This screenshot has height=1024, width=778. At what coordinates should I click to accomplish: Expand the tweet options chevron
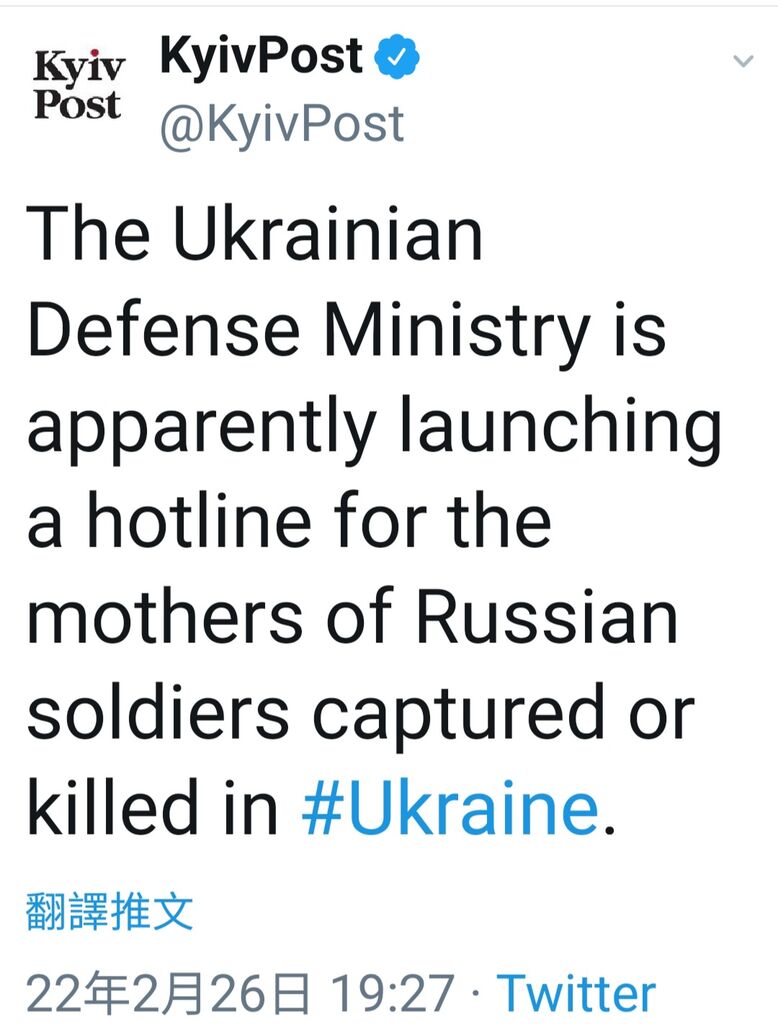click(743, 61)
